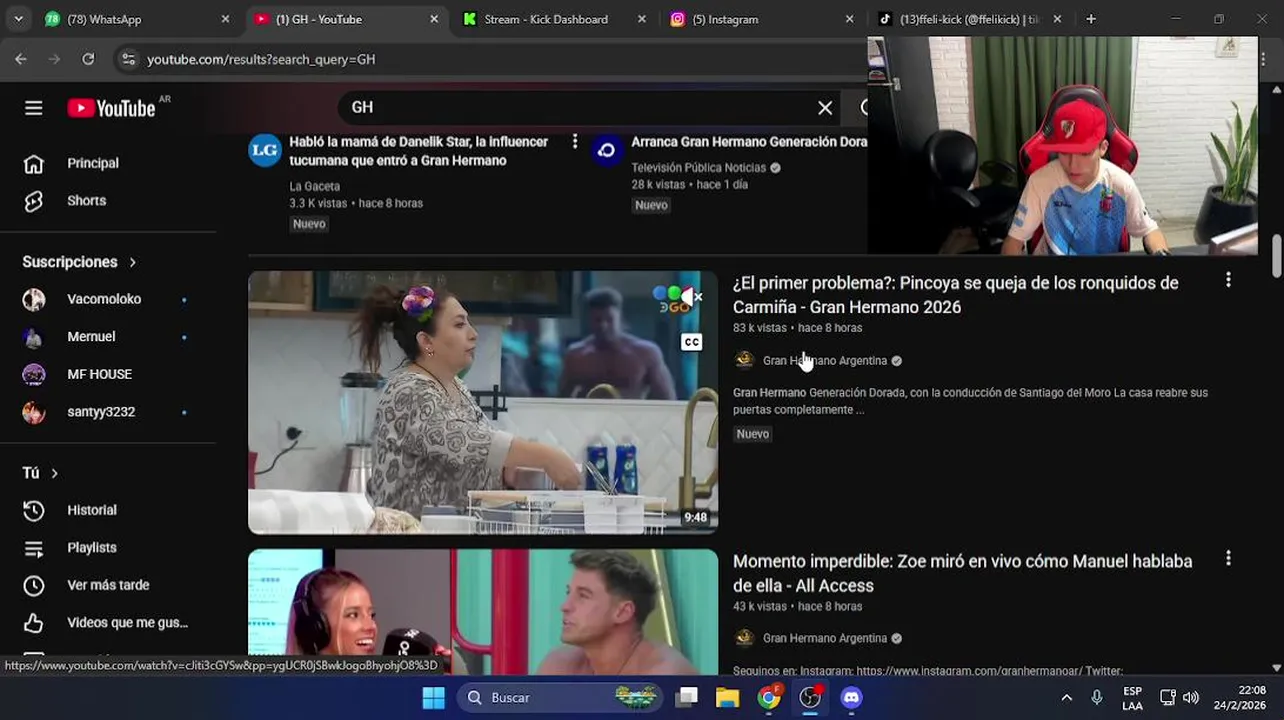Open the Historial clock icon
Image resolution: width=1284 pixels, height=720 pixels.
point(34,510)
